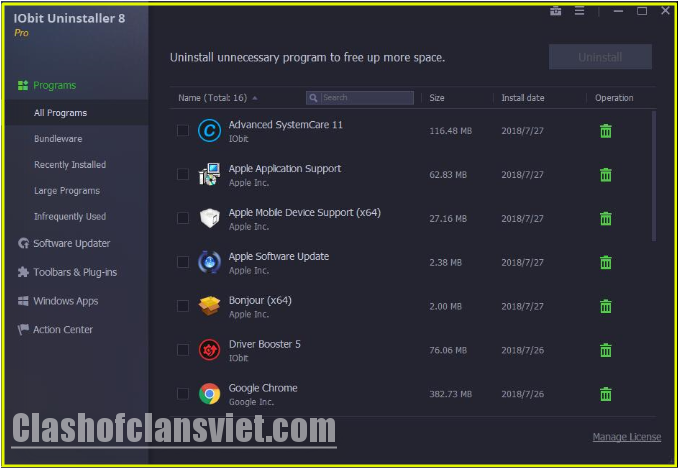This screenshot has width=679, height=469.
Task: Click the Driver Booster 5 red icon
Action: pos(210,350)
